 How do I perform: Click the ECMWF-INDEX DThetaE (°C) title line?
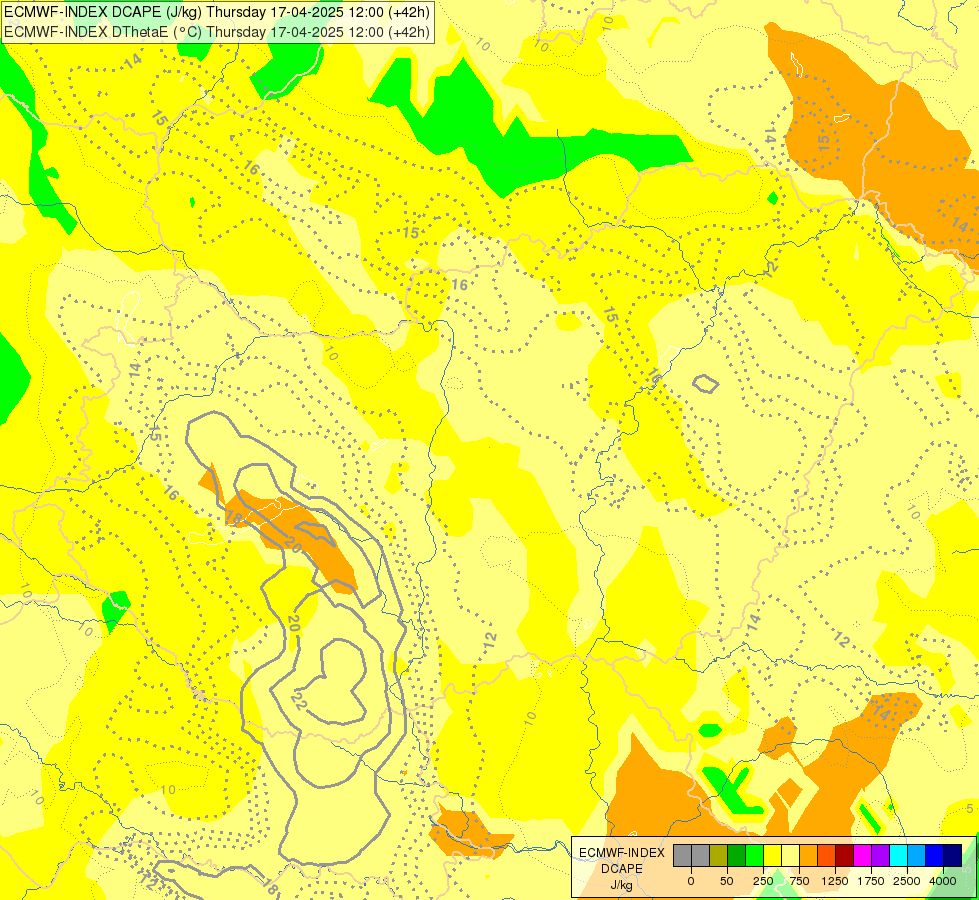(217, 31)
